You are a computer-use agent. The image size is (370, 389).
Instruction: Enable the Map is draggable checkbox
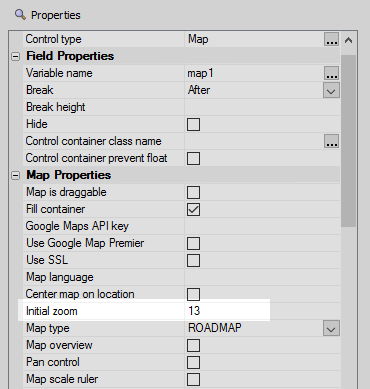pos(194,192)
